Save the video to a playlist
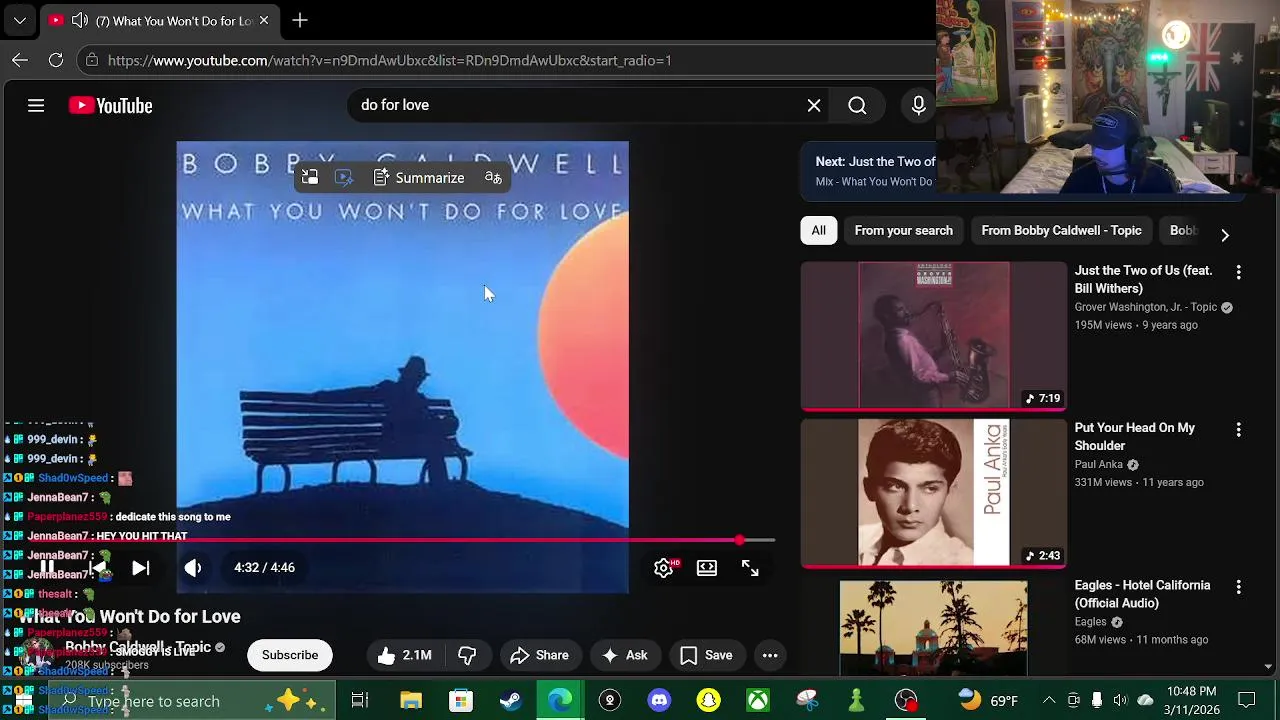 (706, 655)
